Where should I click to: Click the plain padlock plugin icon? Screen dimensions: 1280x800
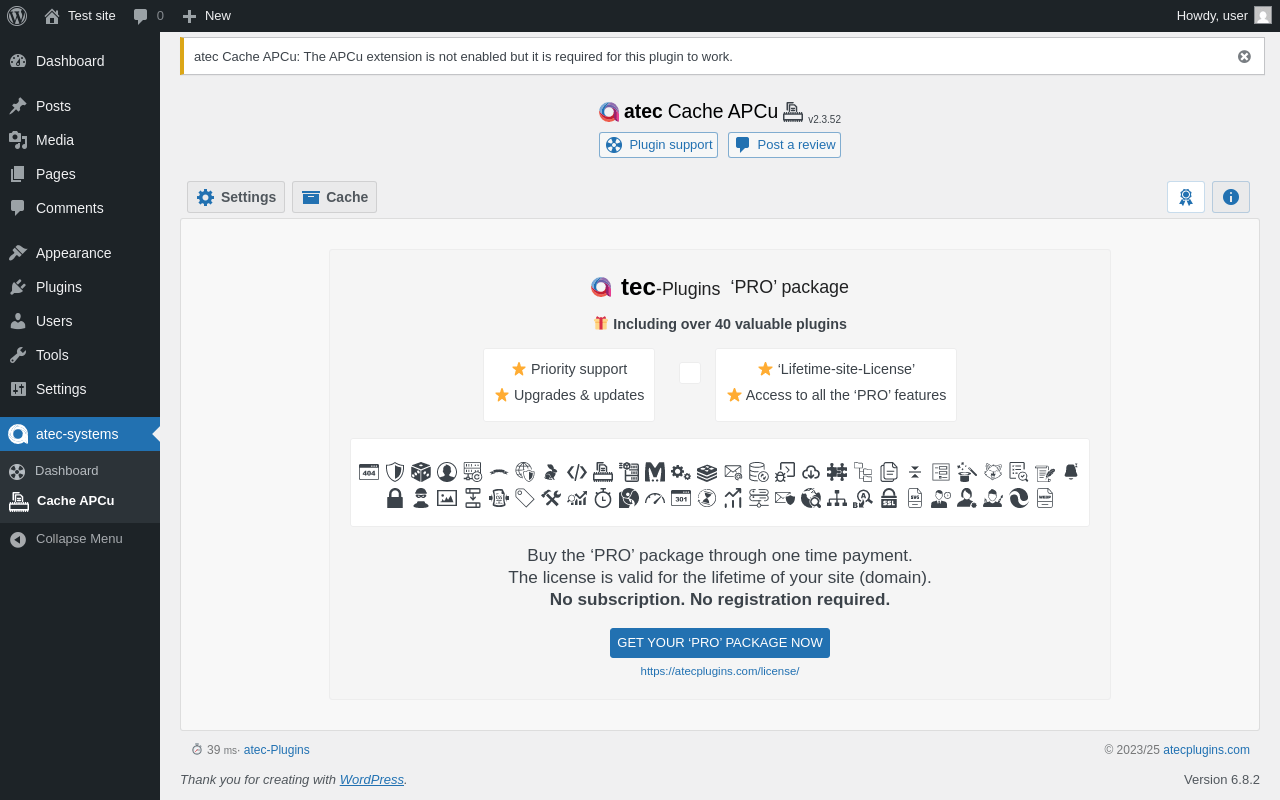coord(395,498)
